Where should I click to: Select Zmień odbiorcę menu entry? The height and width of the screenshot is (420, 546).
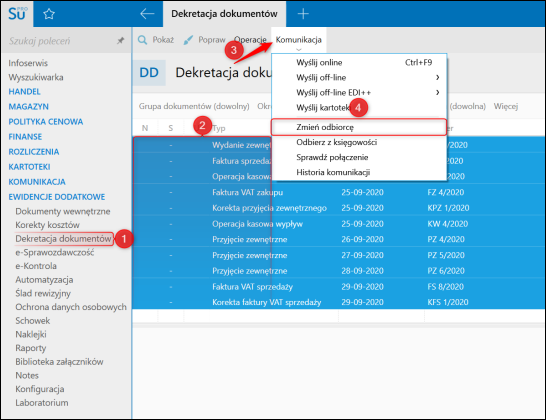tap(359, 127)
